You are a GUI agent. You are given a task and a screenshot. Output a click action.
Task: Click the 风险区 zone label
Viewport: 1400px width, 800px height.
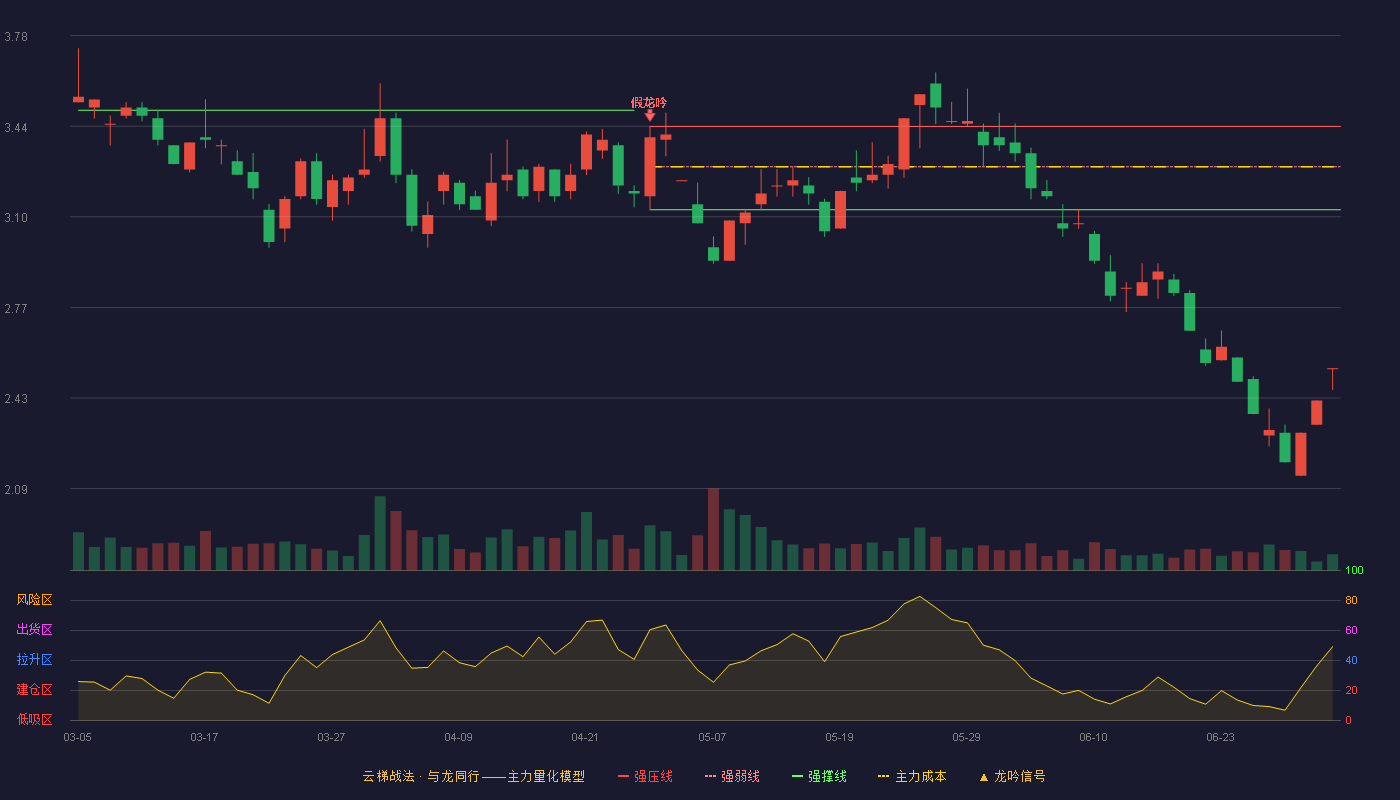[34, 600]
